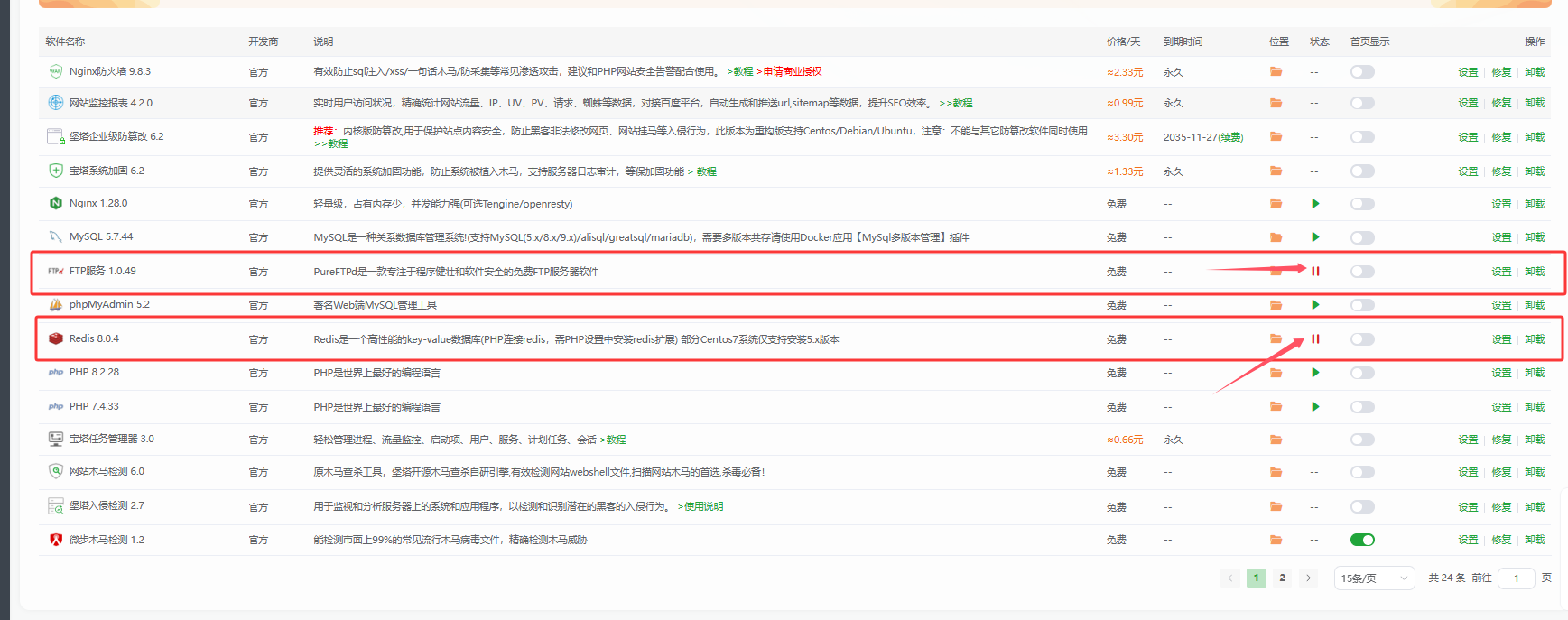This screenshot has height=620, width=1568.
Task: Select page 1 in pagination
Action: coord(1256,578)
